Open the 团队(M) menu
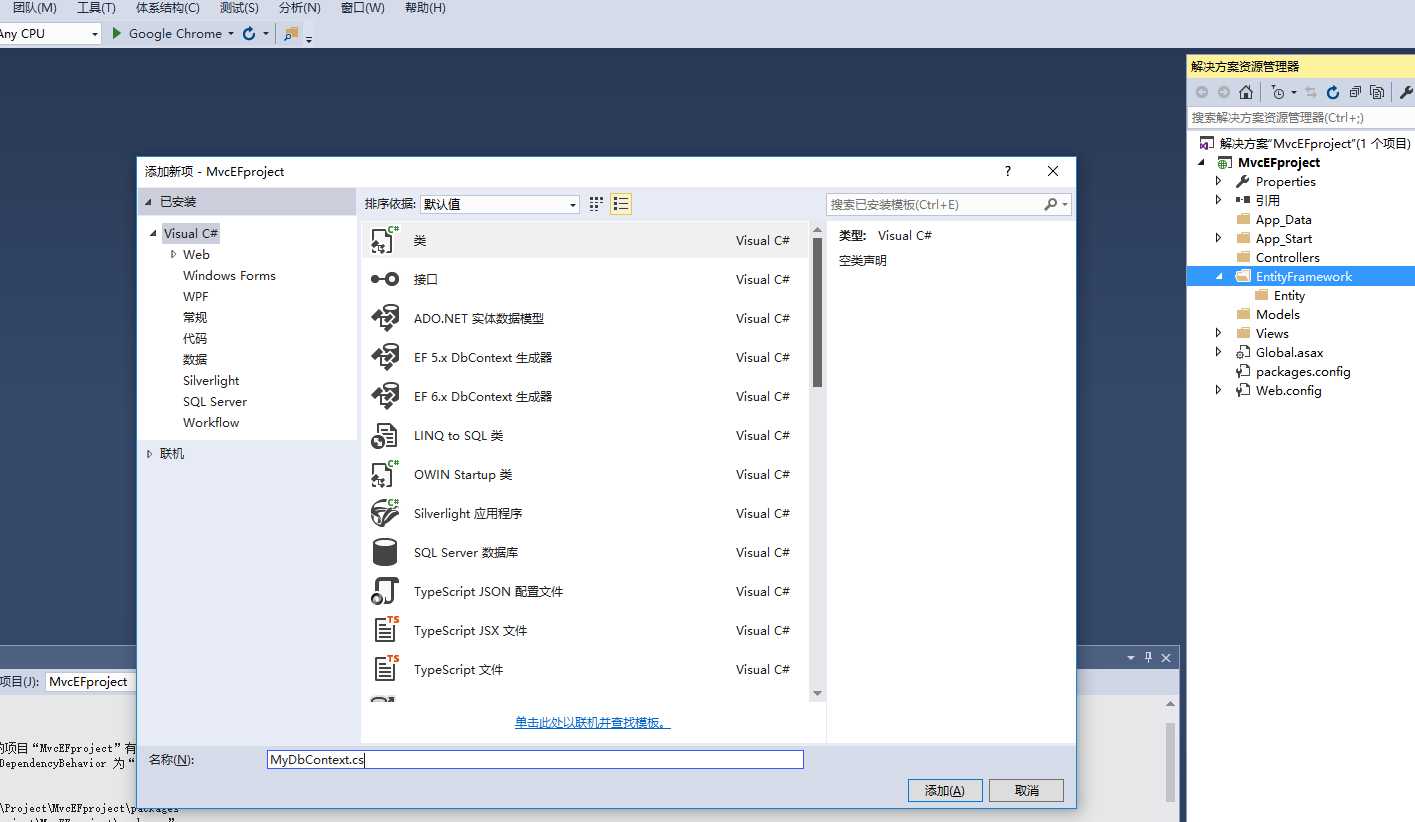1415x822 pixels. coord(34,8)
